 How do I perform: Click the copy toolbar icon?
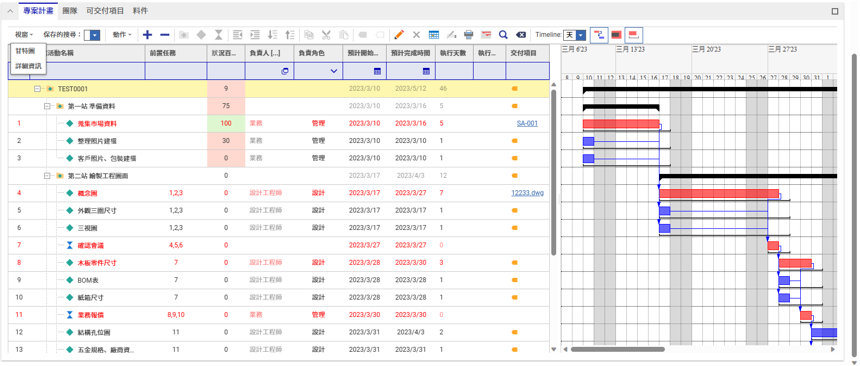tap(309, 35)
